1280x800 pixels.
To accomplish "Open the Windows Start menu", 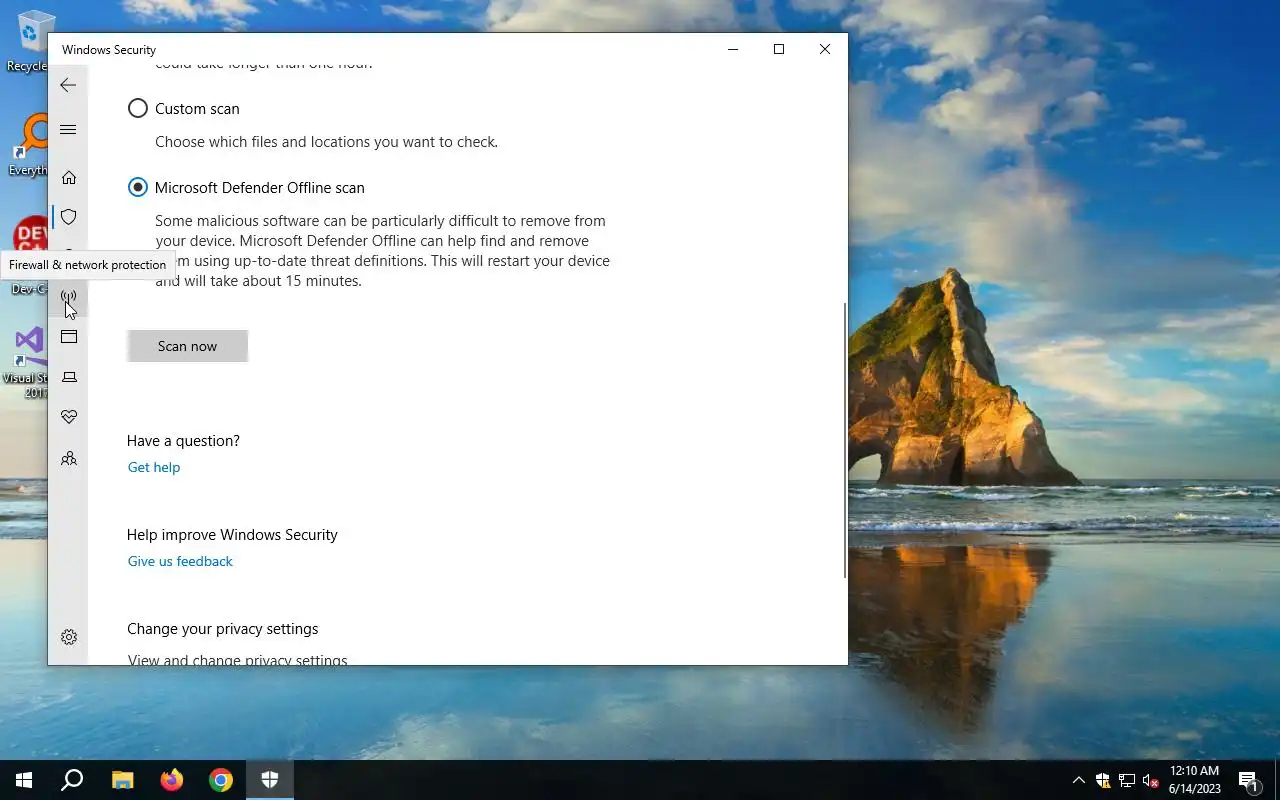I will 24,780.
